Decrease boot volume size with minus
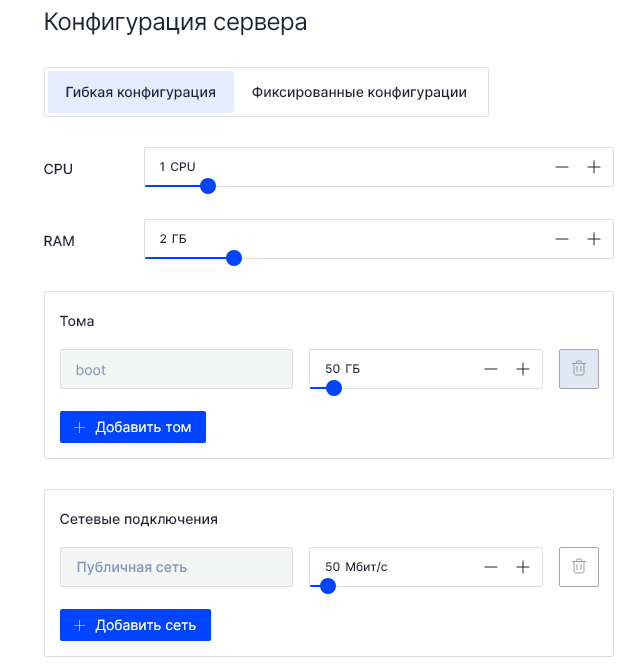 click(x=491, y=369)
